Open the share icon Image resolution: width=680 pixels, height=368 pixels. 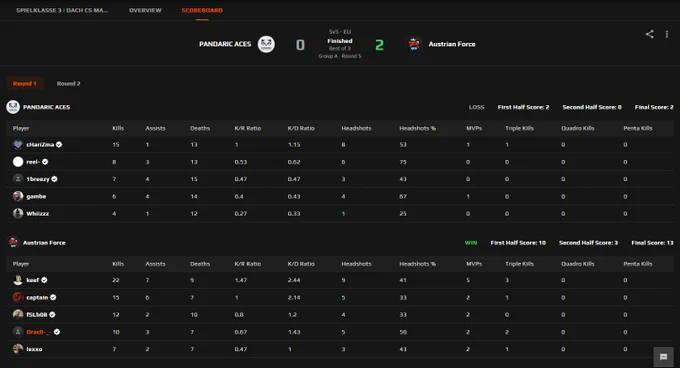pos(649,34)
